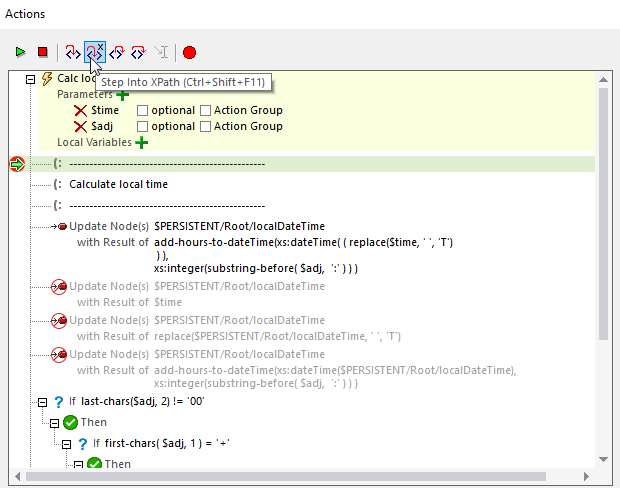
Task: Check Action Group for $time parameter
Action: pos(205,110)
